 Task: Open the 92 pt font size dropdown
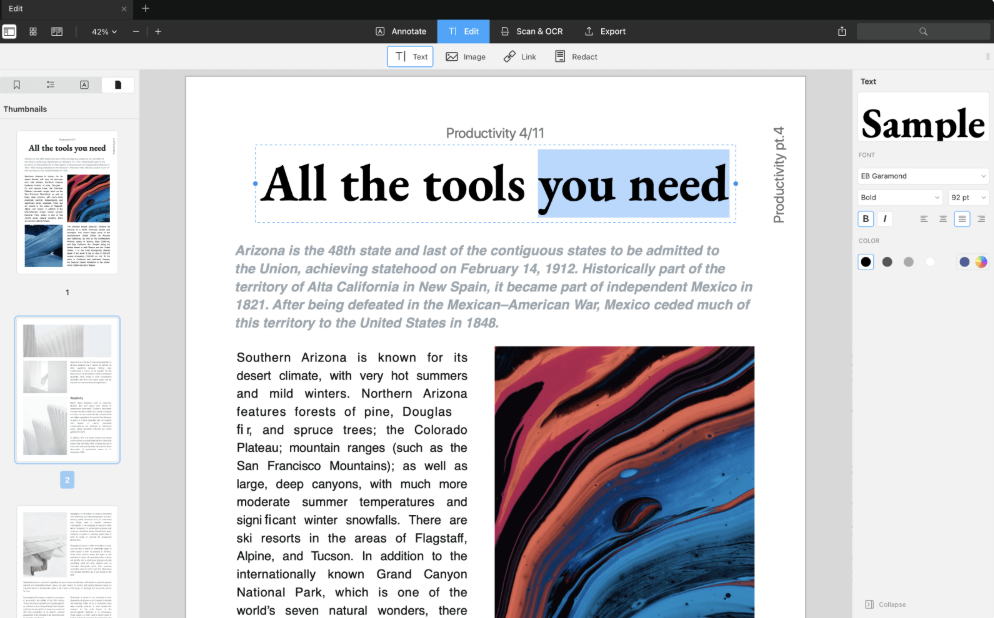click(x=968, y=198)
